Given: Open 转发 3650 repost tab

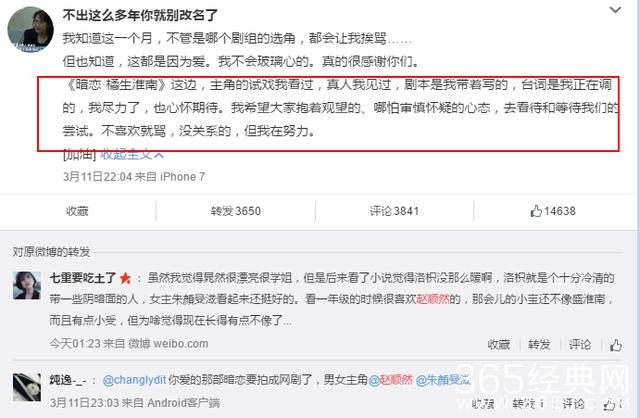Looking at the screenshot, I should [x=236, y=211].
